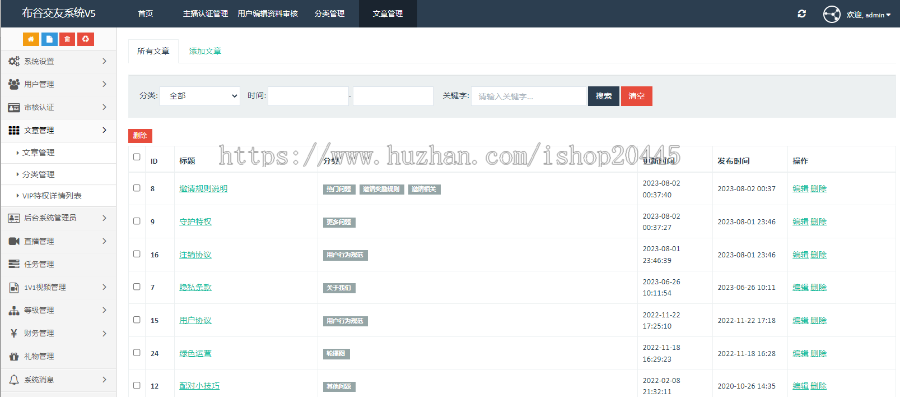Click the video file icon for 1V1视频管理

click(x=14, y=287)
